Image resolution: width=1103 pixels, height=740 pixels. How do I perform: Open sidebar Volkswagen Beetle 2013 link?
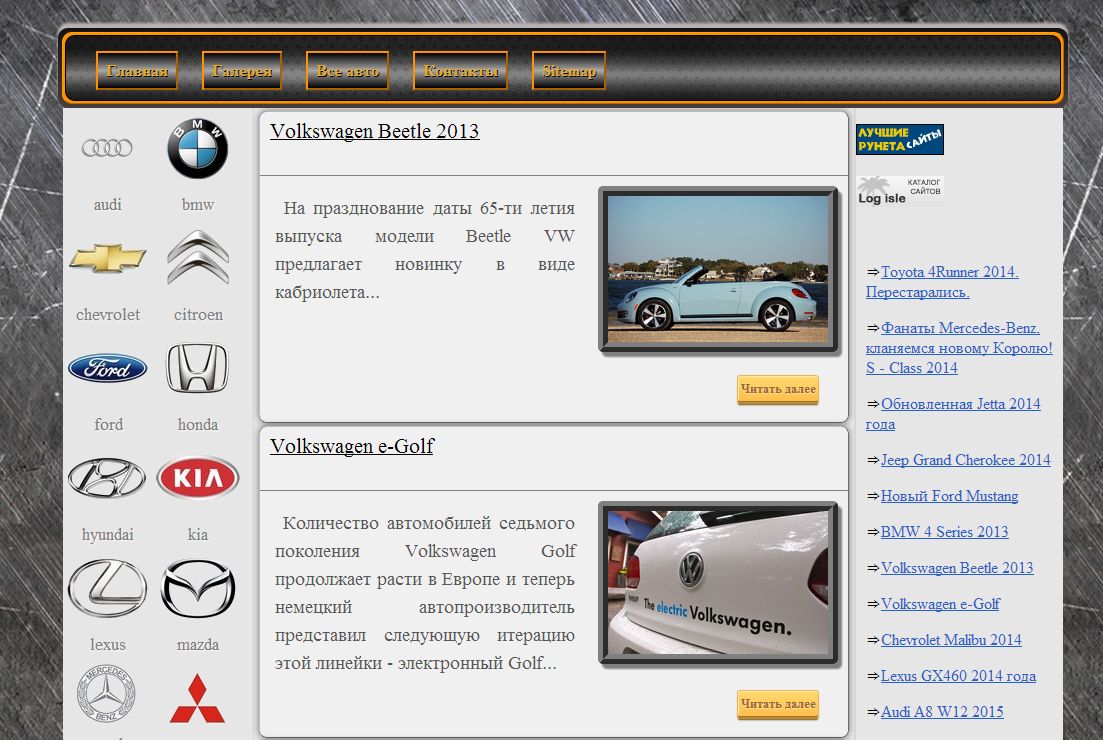tap(957, 568)
